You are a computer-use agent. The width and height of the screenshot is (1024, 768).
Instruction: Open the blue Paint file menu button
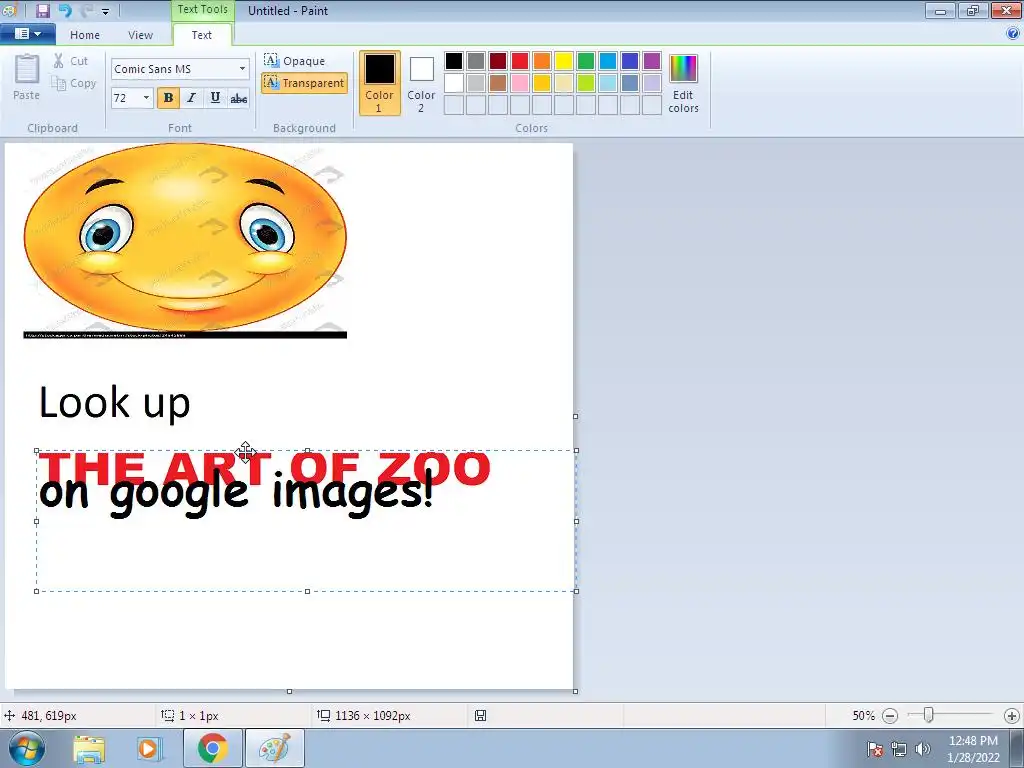click(x=27, y=34)
